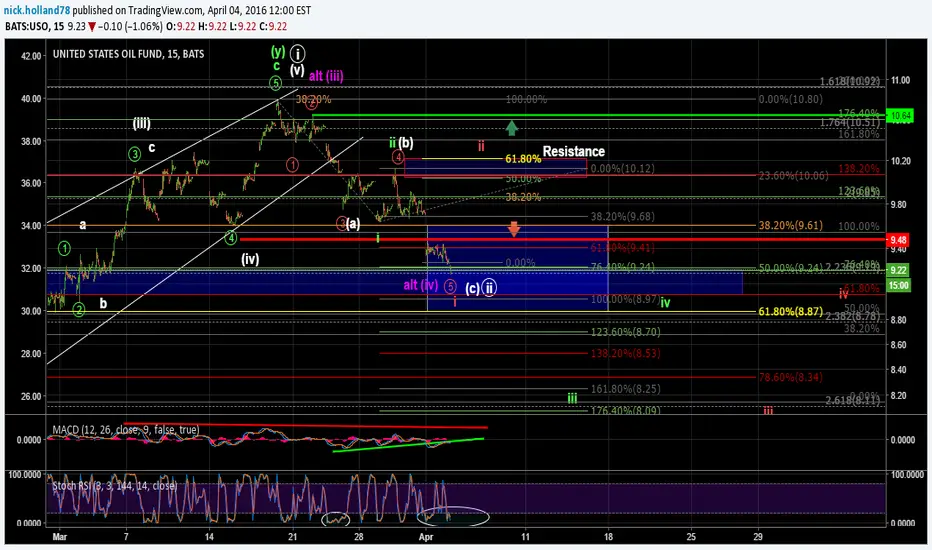This screenshot has width=932, height=550.
Task: Select the green (y) wave label
Action: pos(278,52)
